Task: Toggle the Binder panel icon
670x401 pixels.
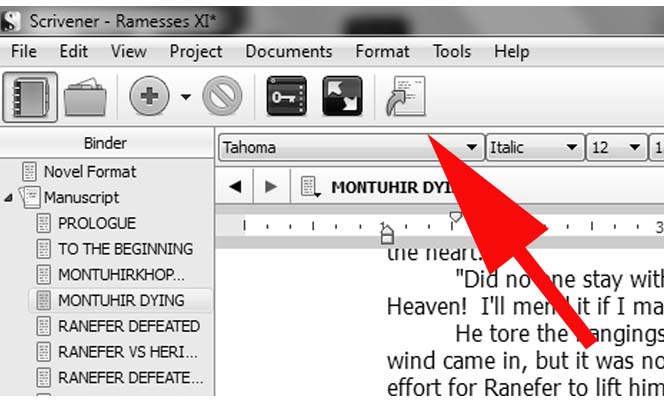Action: 30,97
